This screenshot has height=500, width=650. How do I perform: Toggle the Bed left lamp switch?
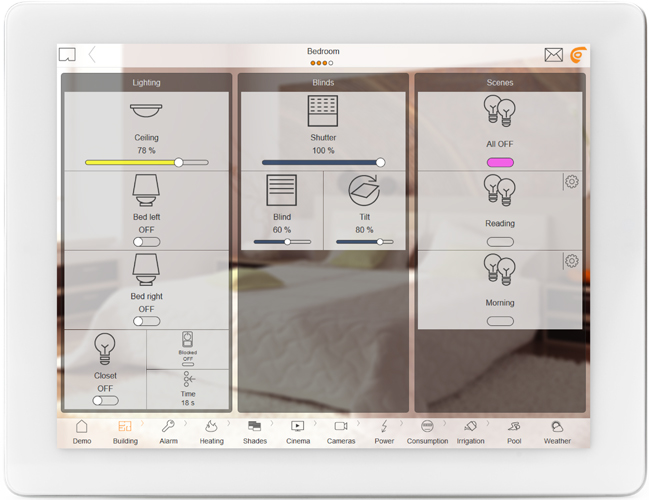pyautogui.click(x=146, y=242)
